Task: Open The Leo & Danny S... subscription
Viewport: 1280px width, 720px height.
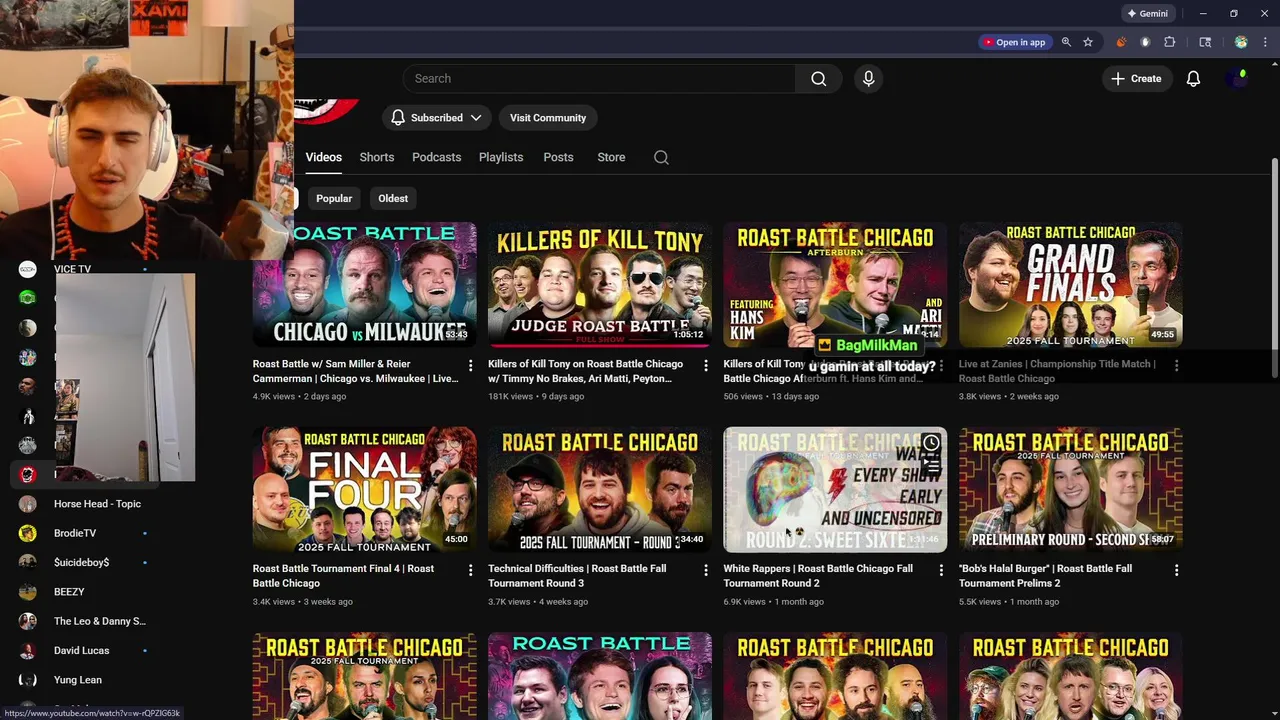Action: (x=99, y=621)
